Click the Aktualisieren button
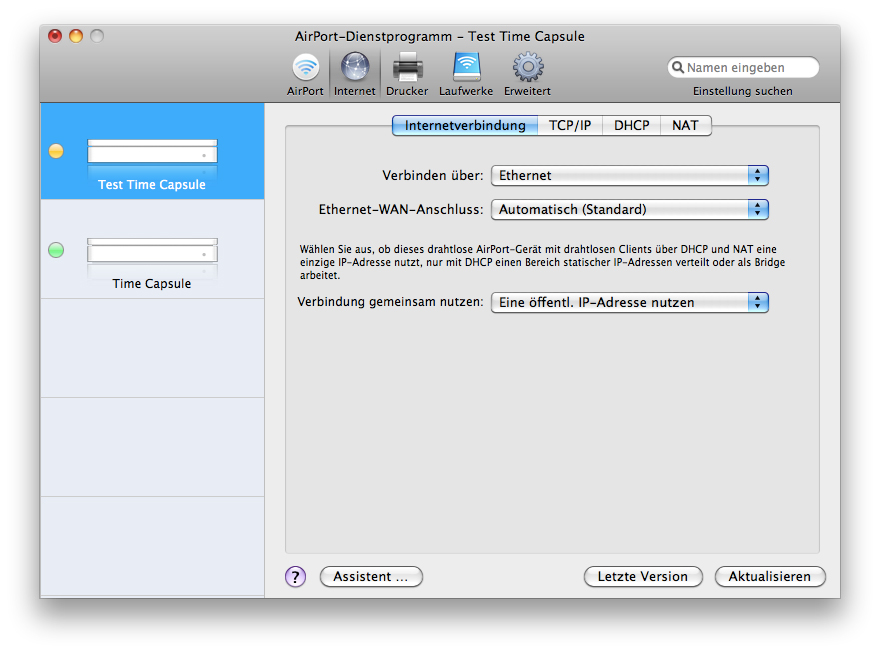880x653 pixels. pos(770,576)
